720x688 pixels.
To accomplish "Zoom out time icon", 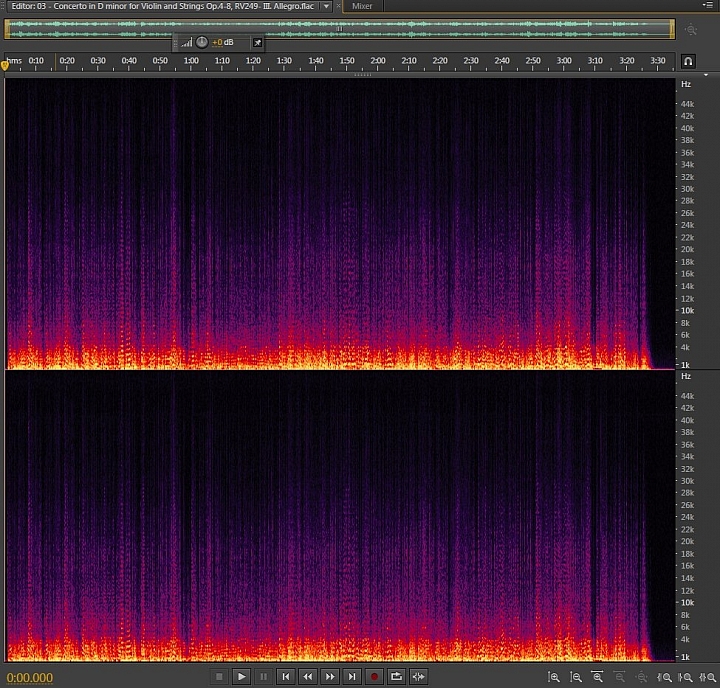I will point(619,677).
